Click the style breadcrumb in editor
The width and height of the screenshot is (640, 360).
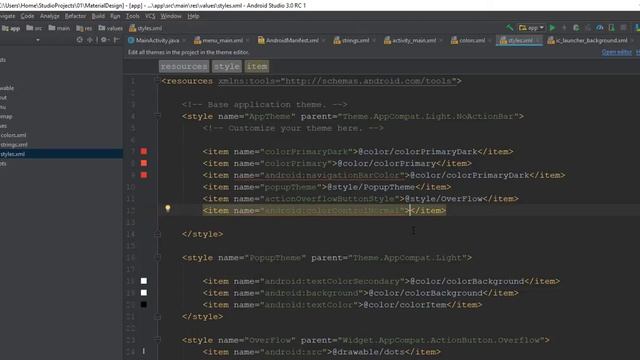(227, 66)
